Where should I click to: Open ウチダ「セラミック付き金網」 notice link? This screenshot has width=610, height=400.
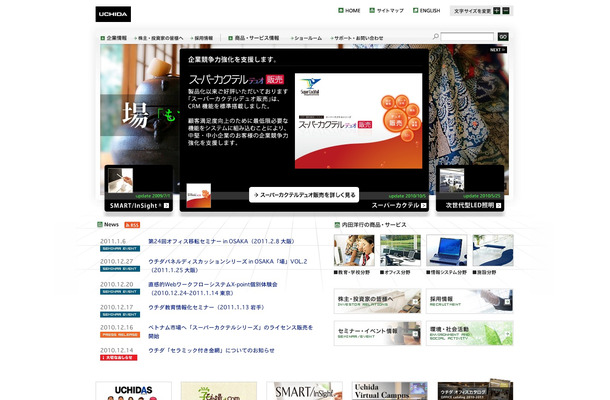coord(211,351)
